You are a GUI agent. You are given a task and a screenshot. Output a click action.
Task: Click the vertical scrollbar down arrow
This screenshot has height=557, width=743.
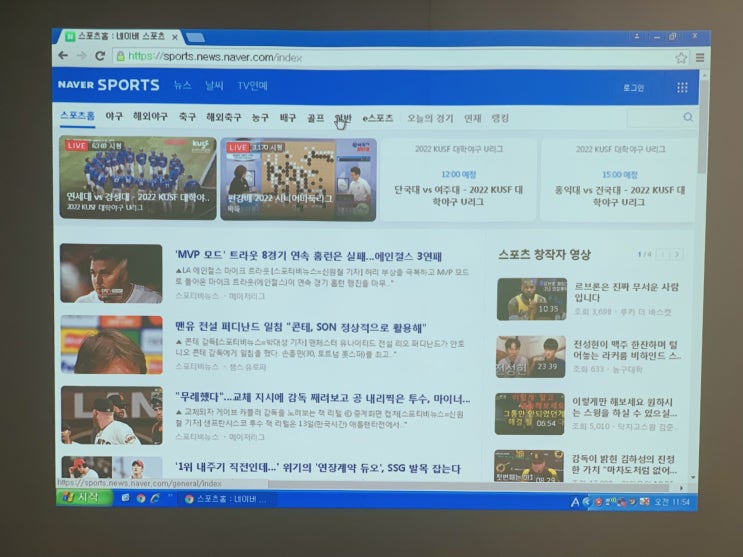click(x=693, y=478)
